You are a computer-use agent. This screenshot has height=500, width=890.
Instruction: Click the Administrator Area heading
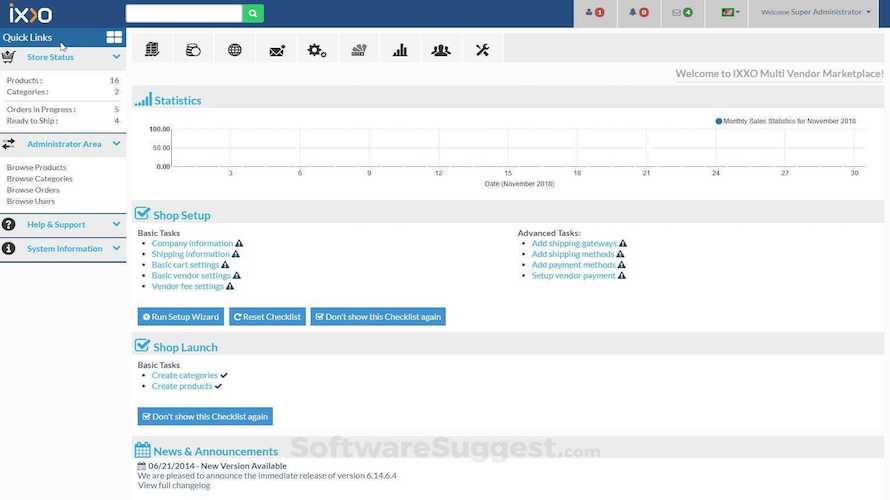(64, 144)
